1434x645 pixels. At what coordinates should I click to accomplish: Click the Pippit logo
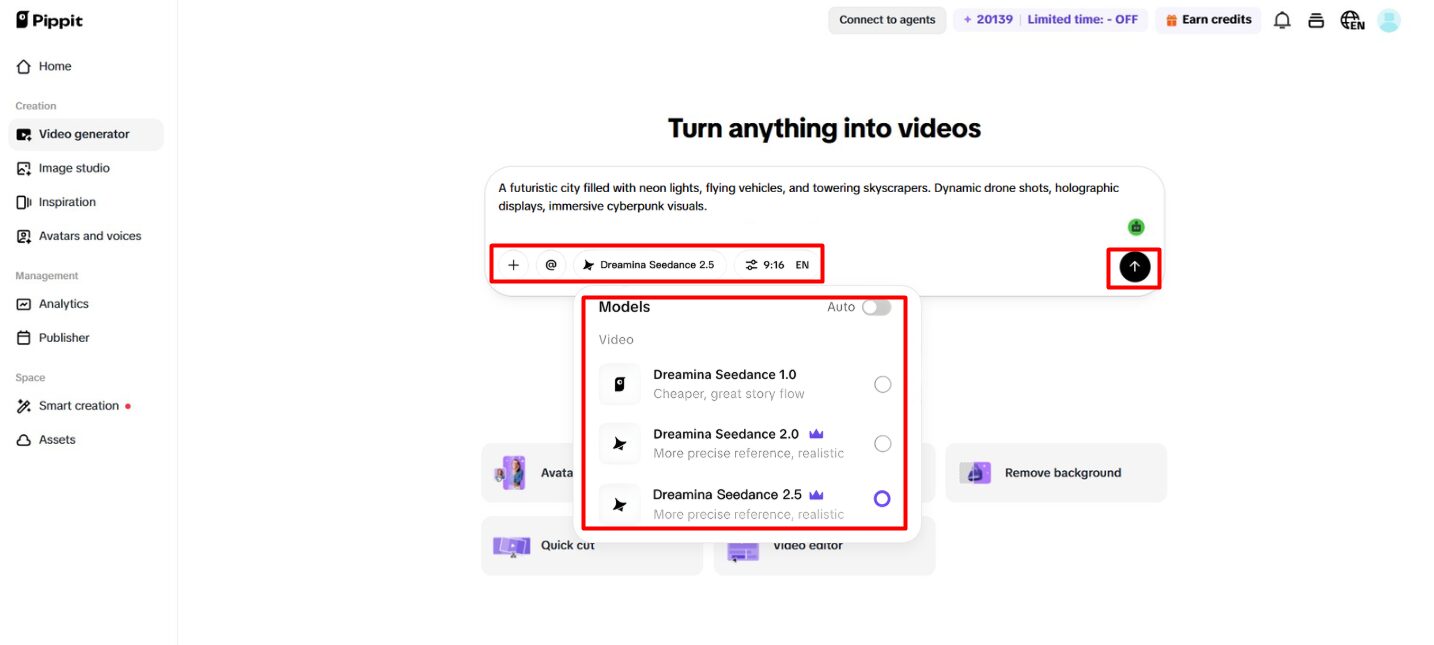(50, 20)
